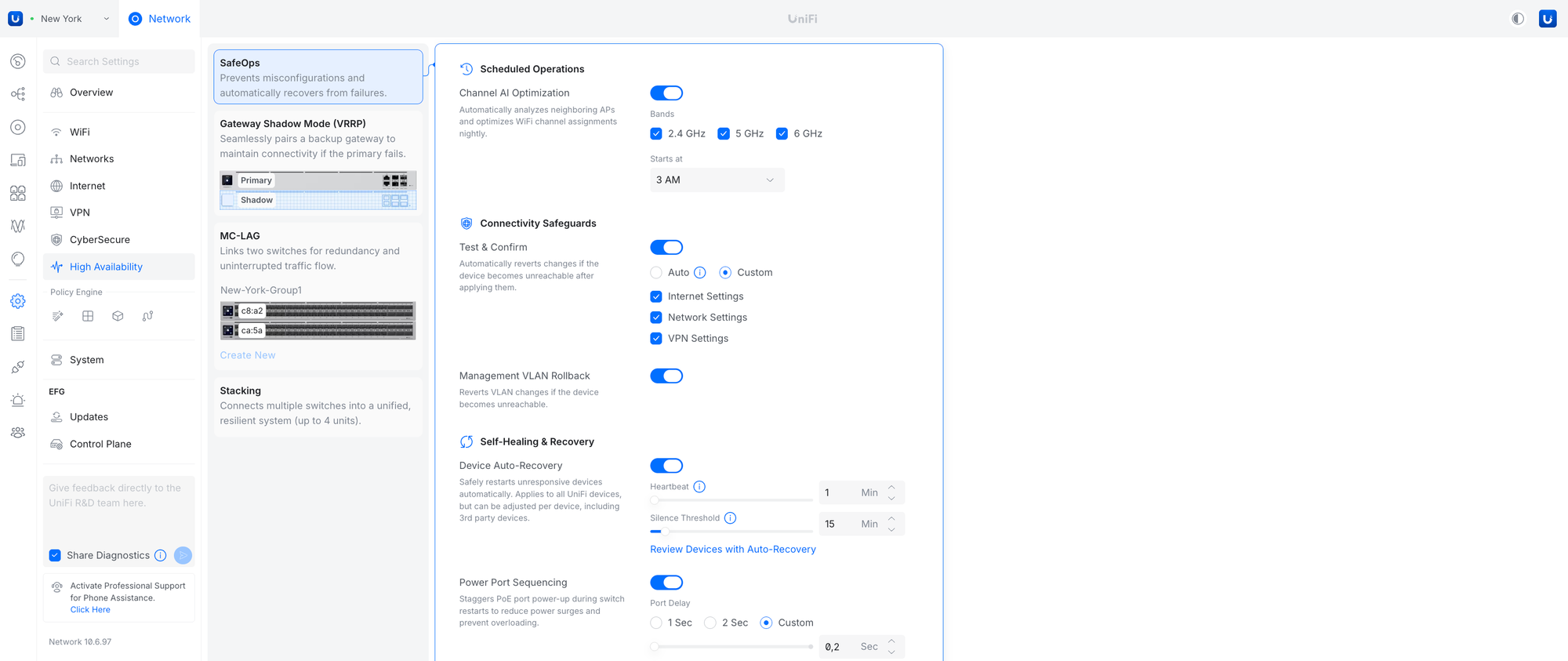Uncheck the 6 GHz band
This screenshot has width=1568, height=661.
782,134
